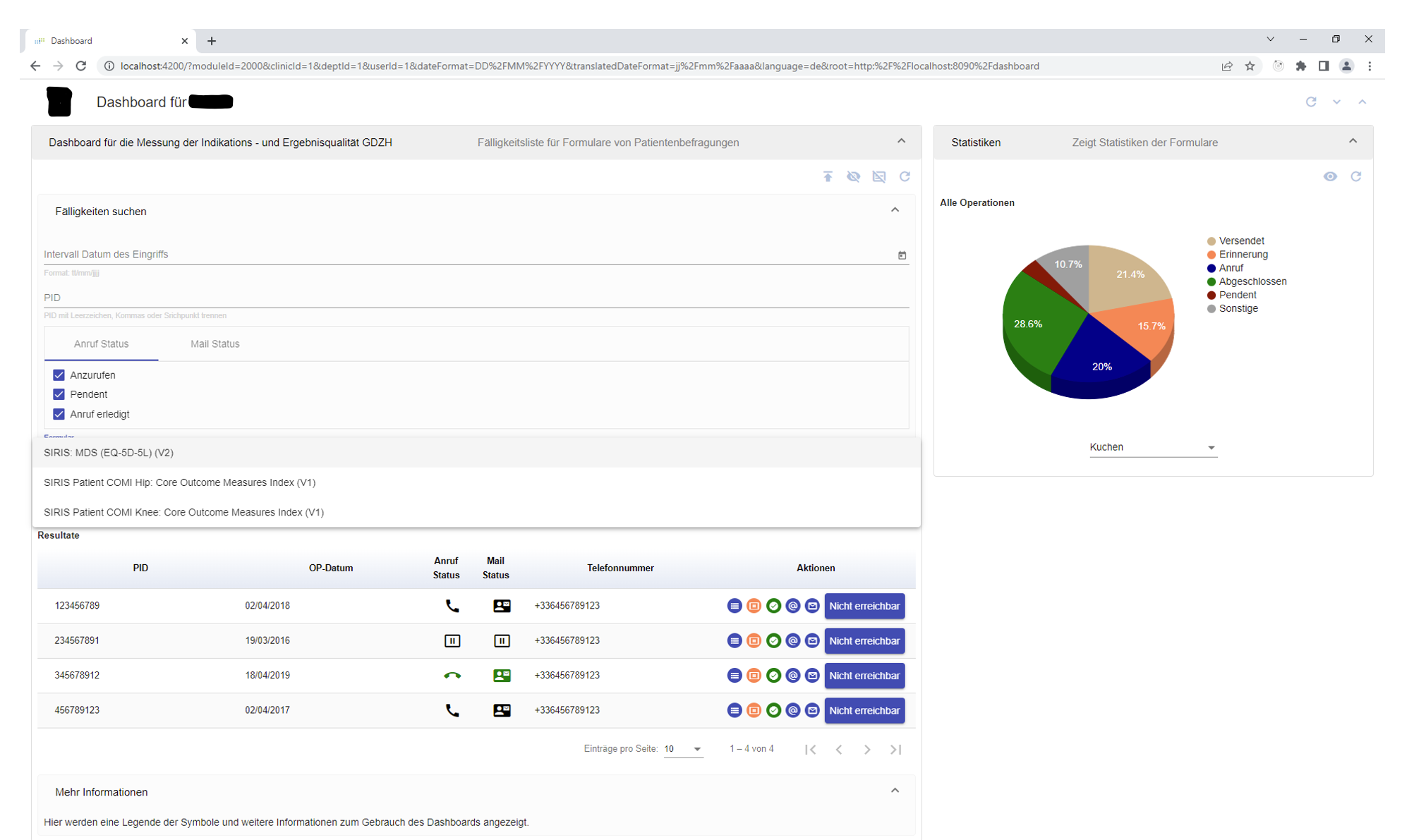This screenshot has height=840, width=1402.
Task: Uncheck the Anruf erledigt checkbox
Action: [59, 414]
